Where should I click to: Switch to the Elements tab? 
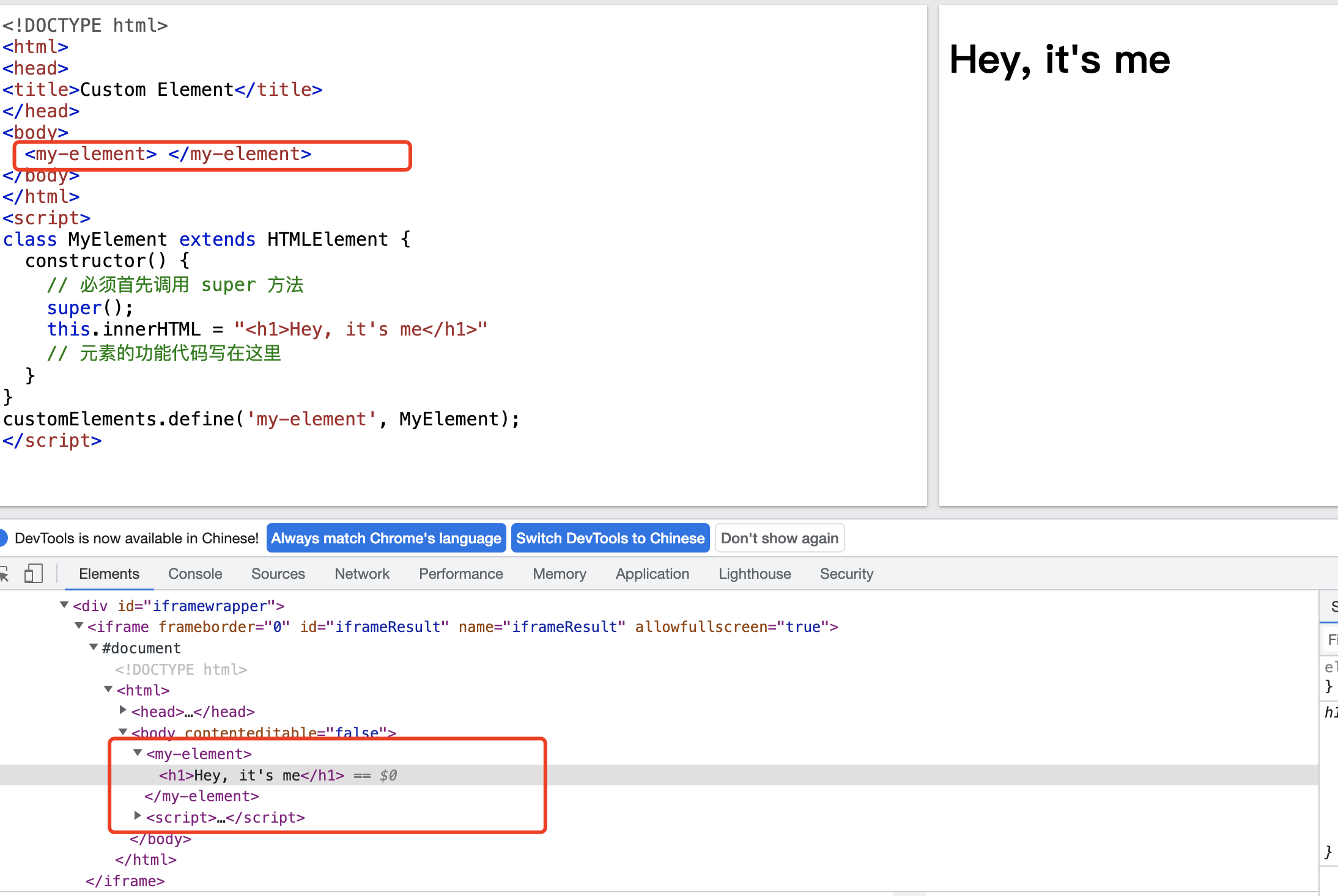click(x=109, y=574)
